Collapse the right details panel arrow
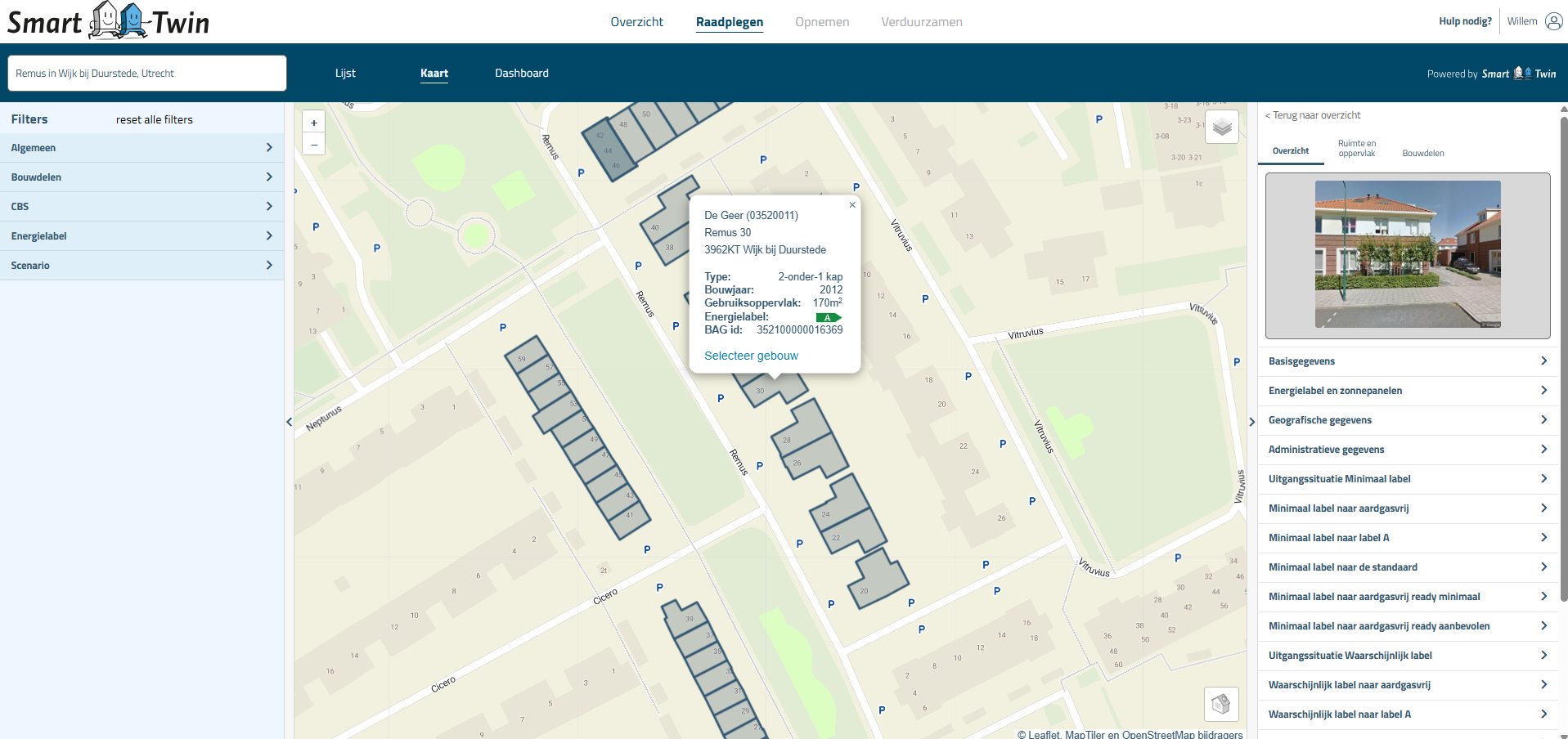 pyautogui.click(x=1251, y=422)
